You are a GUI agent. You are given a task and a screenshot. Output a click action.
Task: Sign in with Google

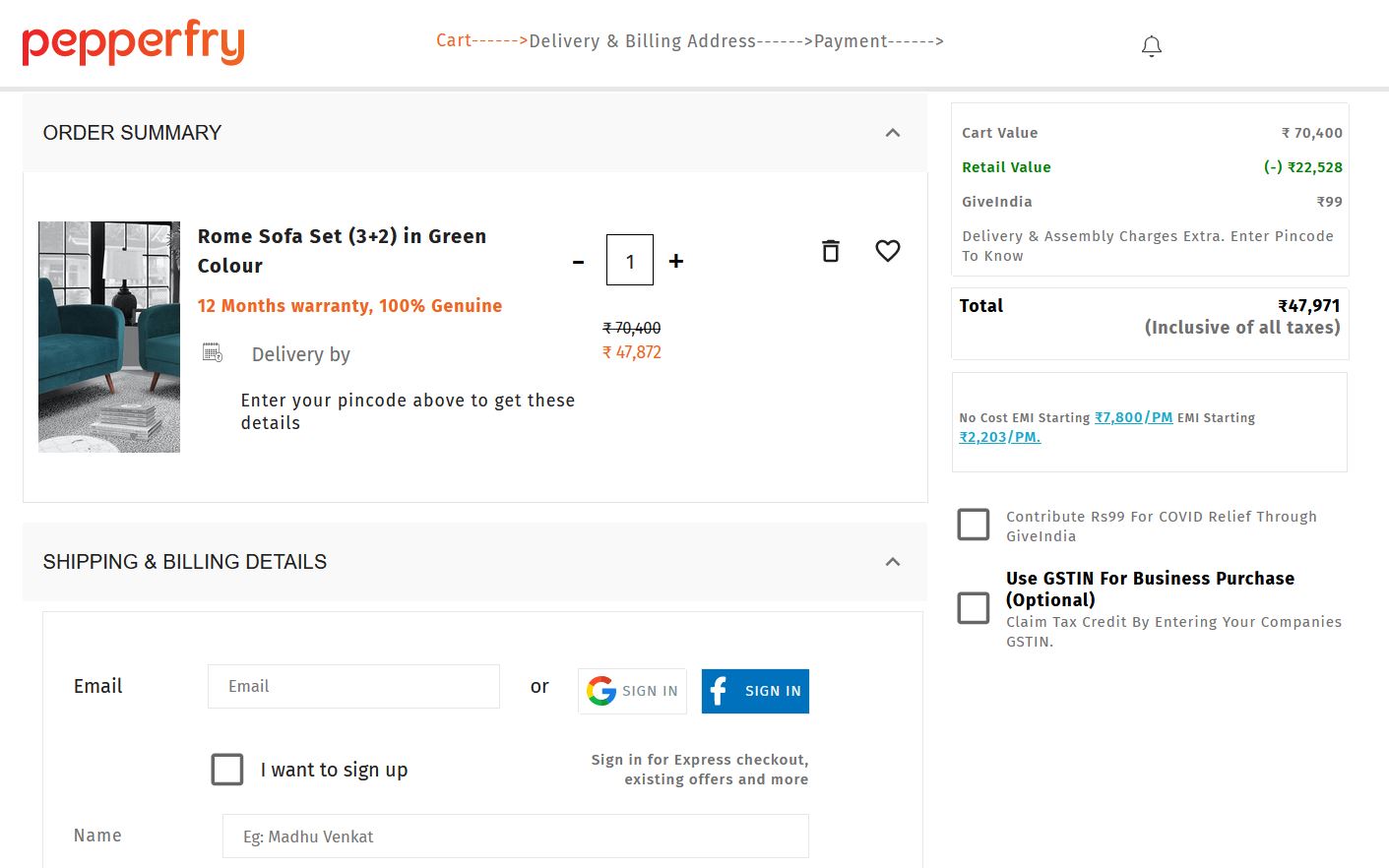pyautogui.click(x=632, y=691)
